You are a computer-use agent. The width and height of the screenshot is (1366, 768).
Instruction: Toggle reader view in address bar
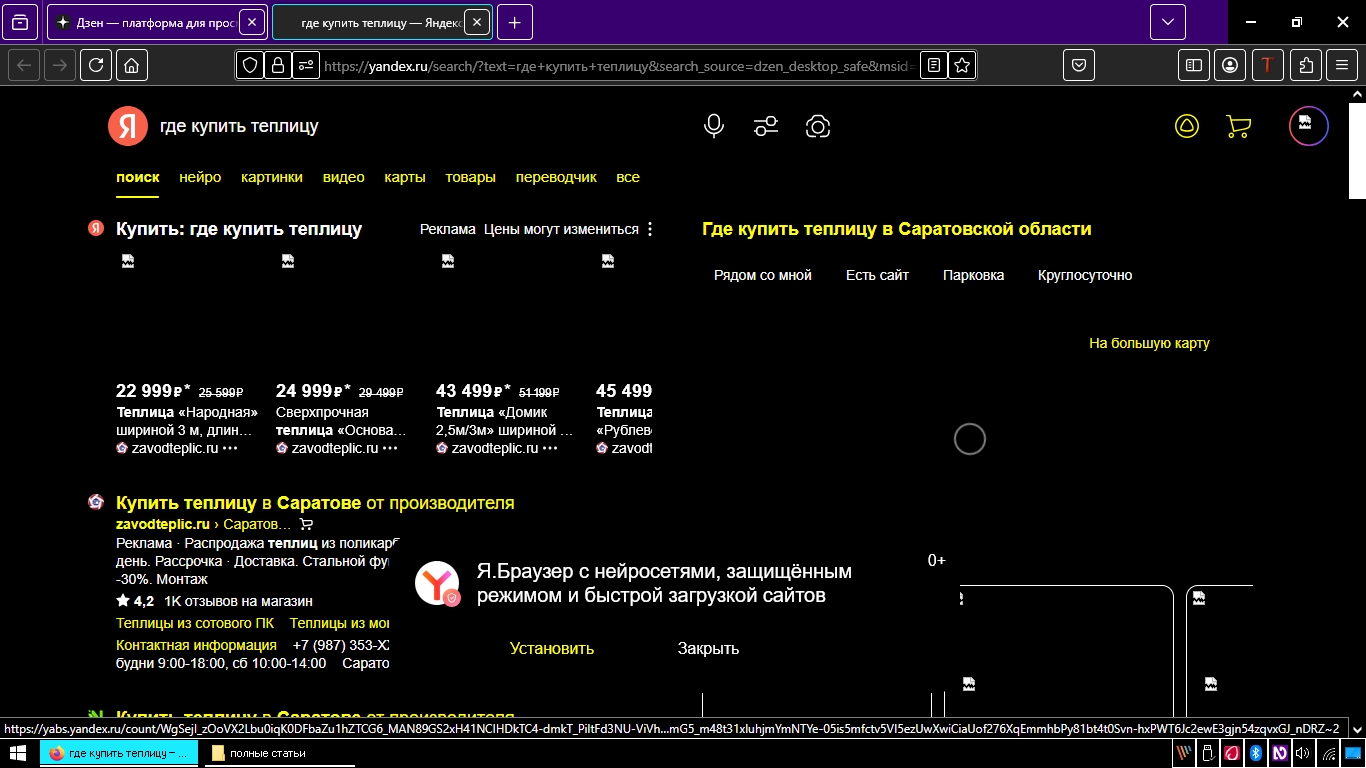(933, 65)
